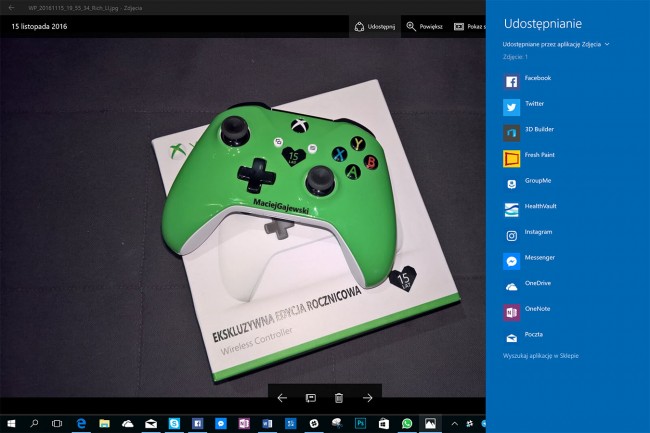This screenshot has height=433, width=650.
Task: Click the Udostępnij share button
Action: point(375,27)
